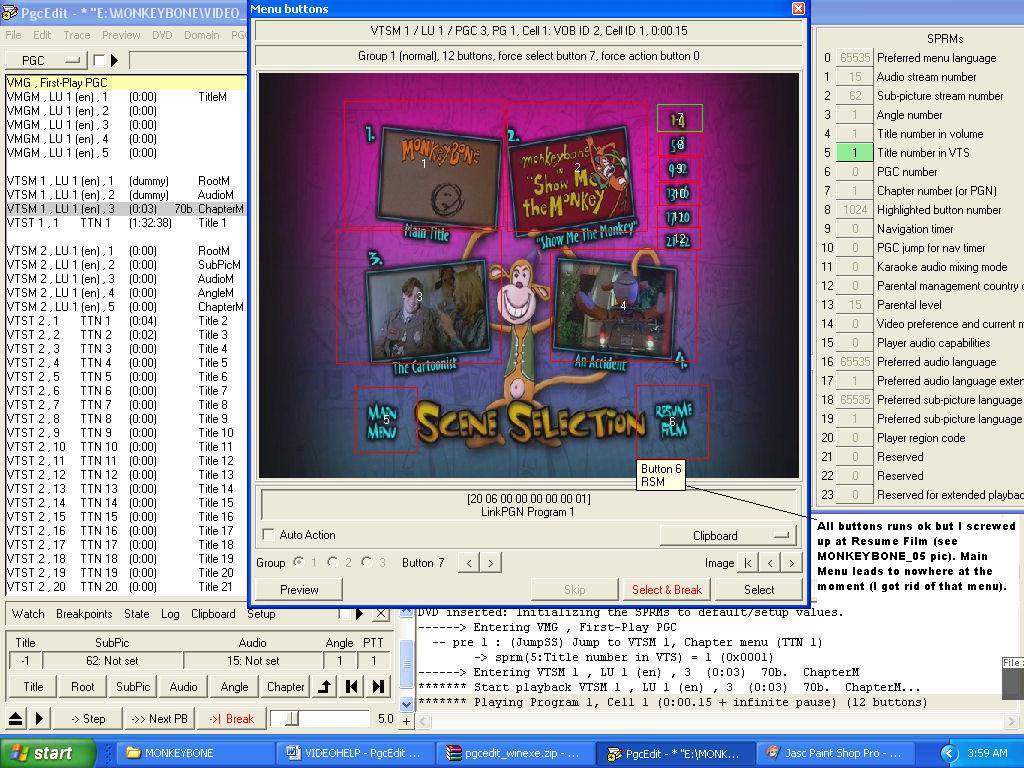Click the play arrow next to the PGC dropdown
Screen dimensions: 1024x768
coord(114,61)
